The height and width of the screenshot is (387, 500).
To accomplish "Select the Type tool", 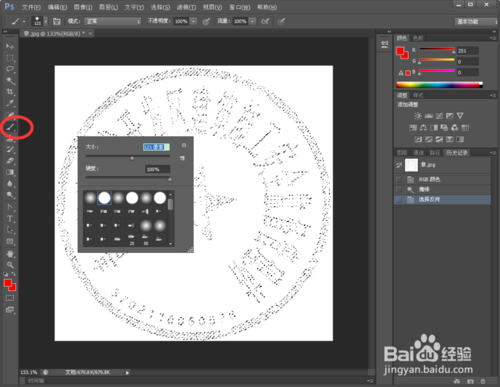I will click(x=10, y=219).
